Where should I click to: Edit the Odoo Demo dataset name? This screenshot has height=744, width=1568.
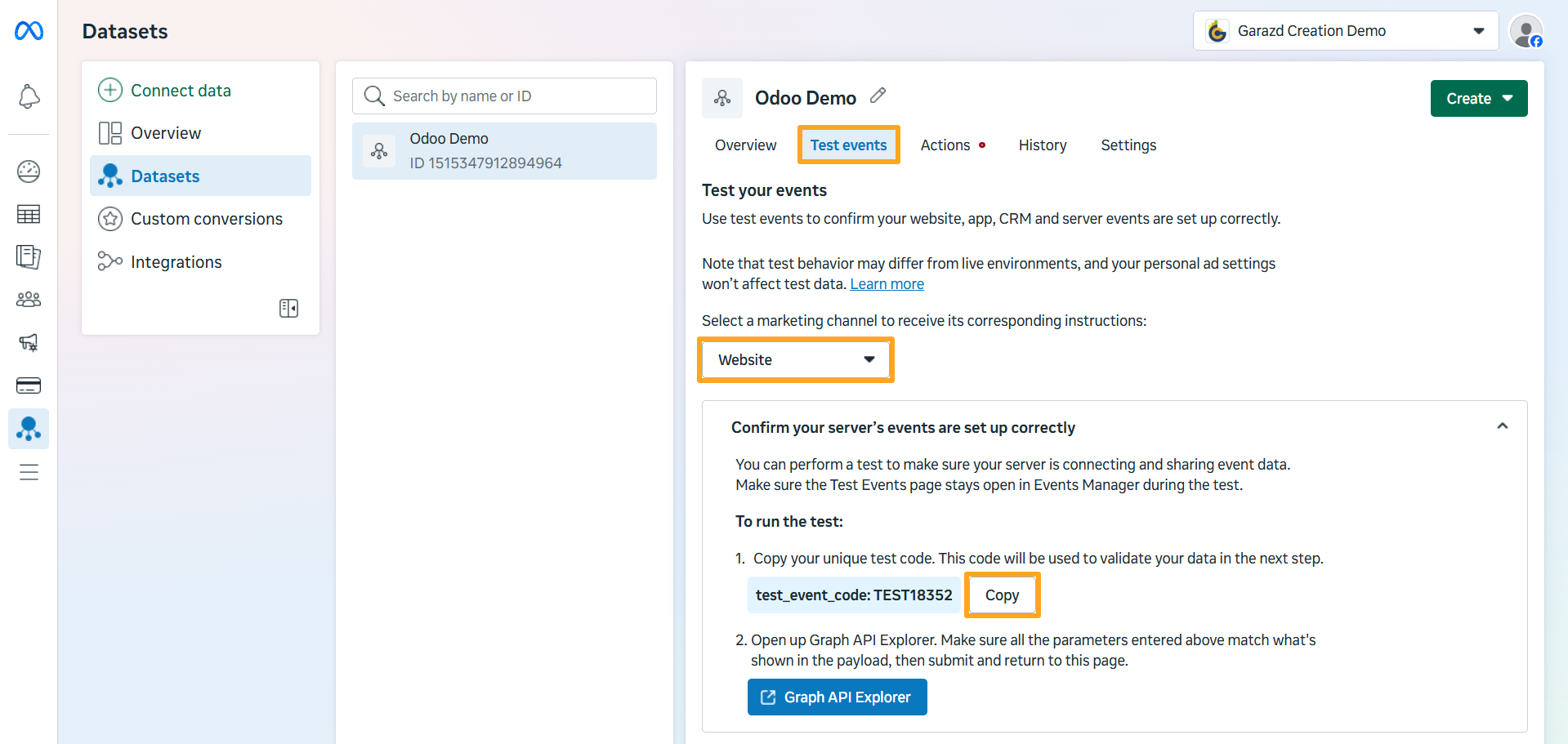tap(878, 96)
